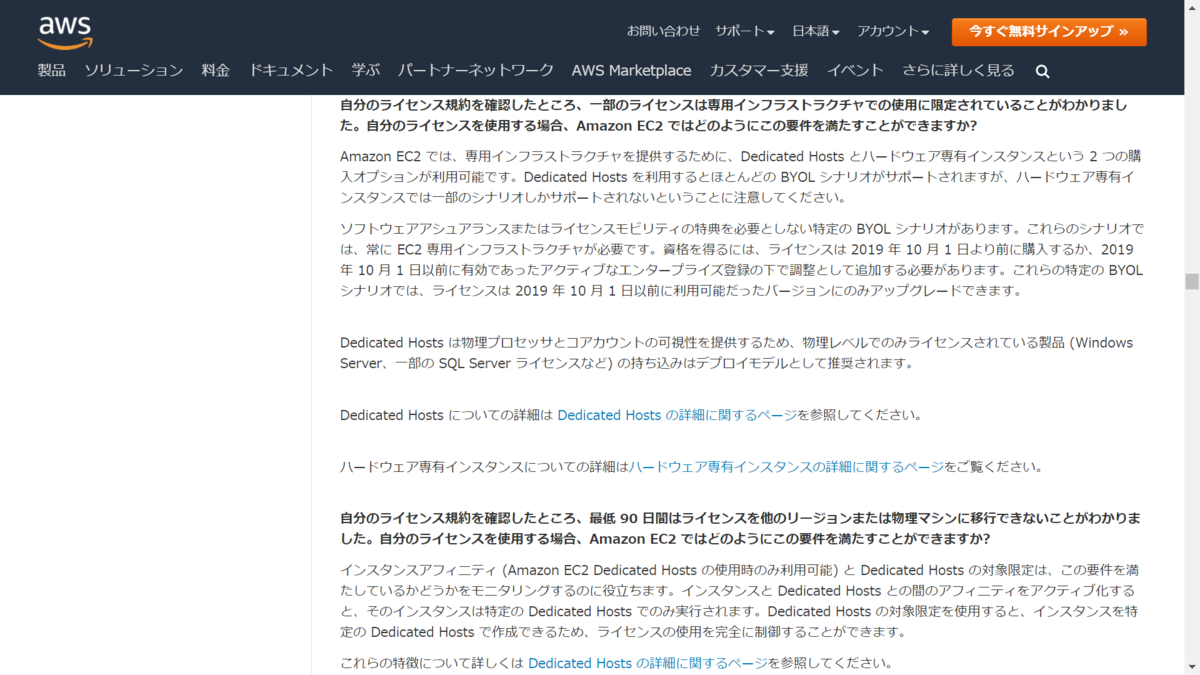
Task: Open the ソリューション navigation menu
Action: (133, 70)
